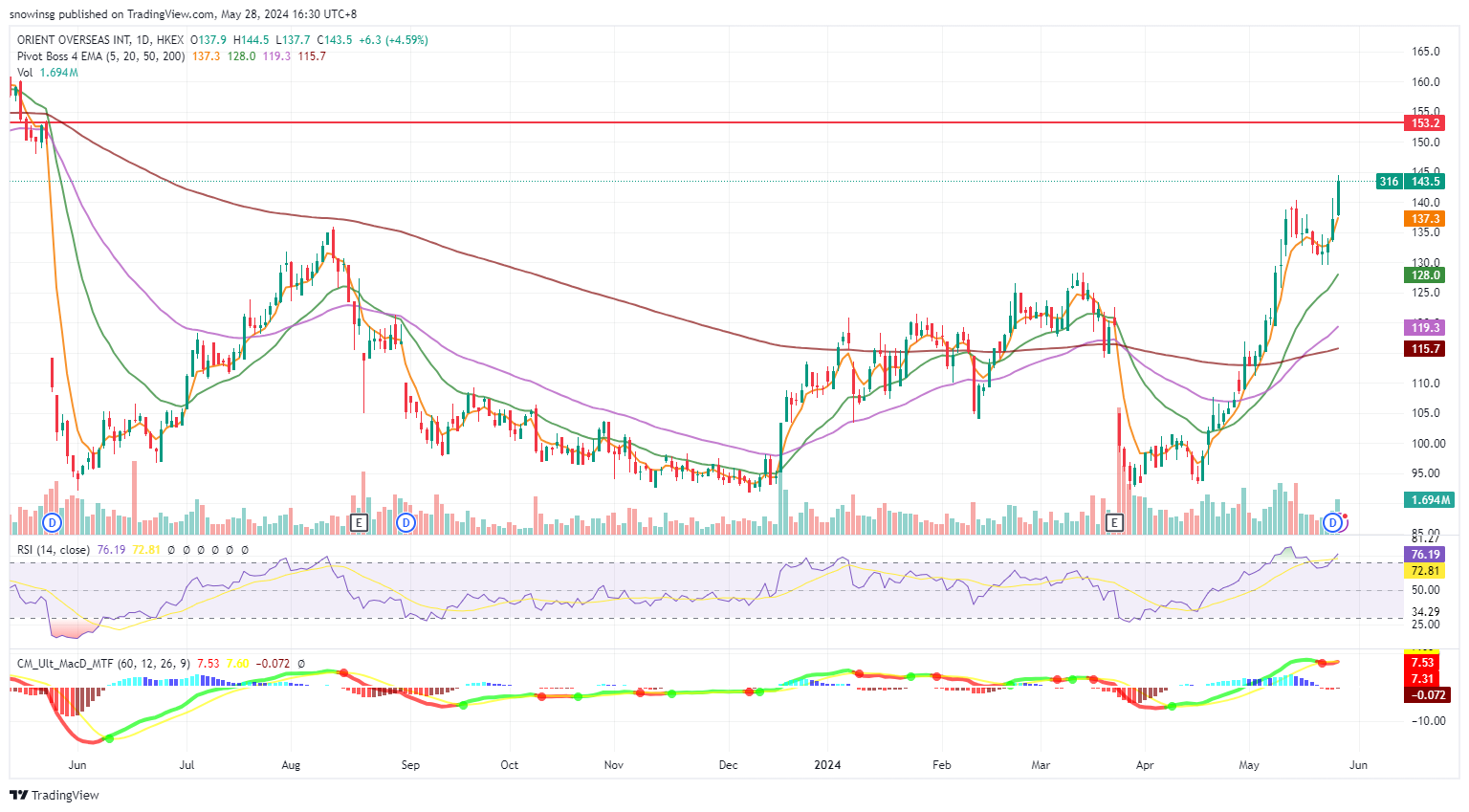Open the earnings E marker near August

point(359,522)
